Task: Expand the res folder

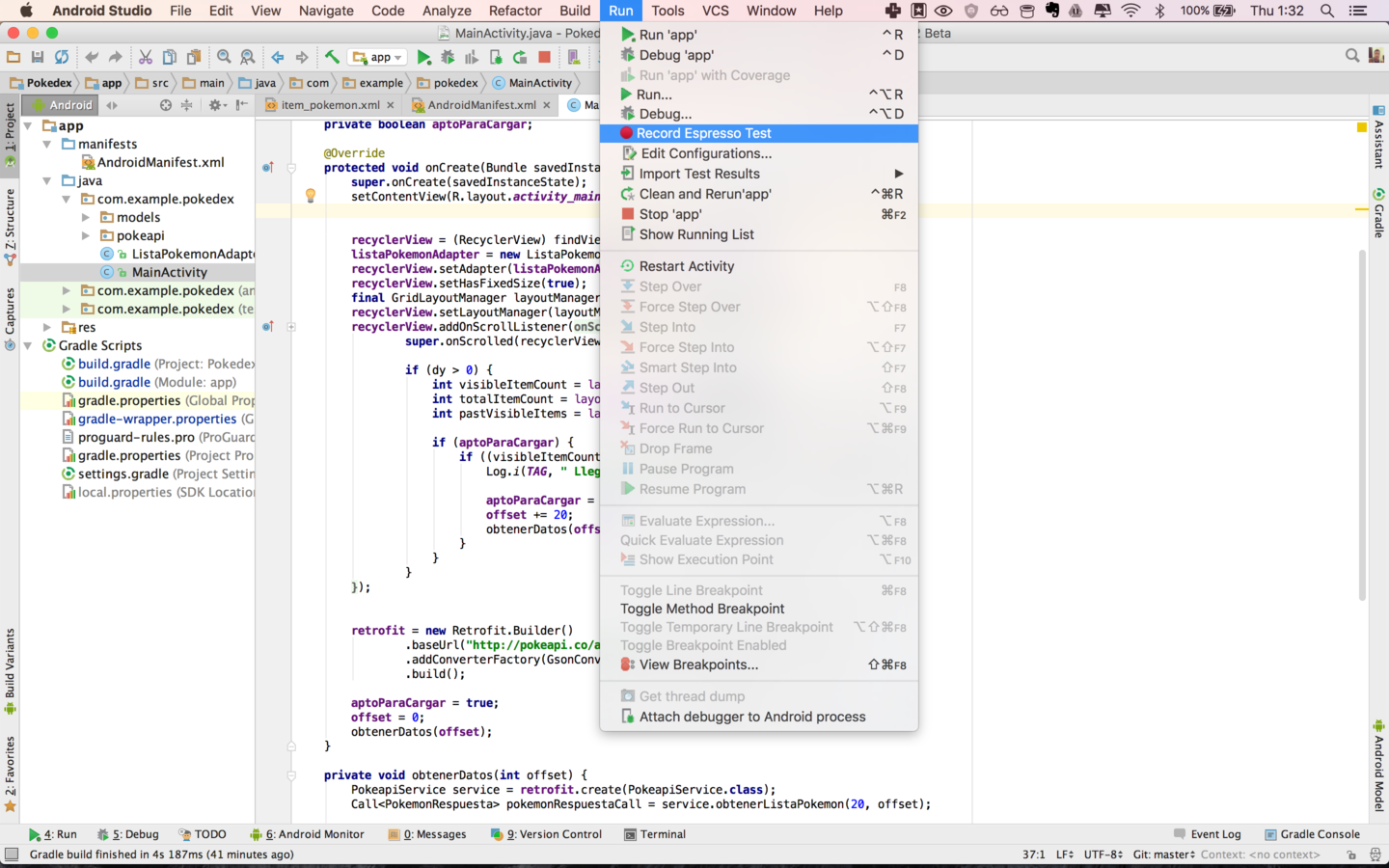Action: click(46, 327)
